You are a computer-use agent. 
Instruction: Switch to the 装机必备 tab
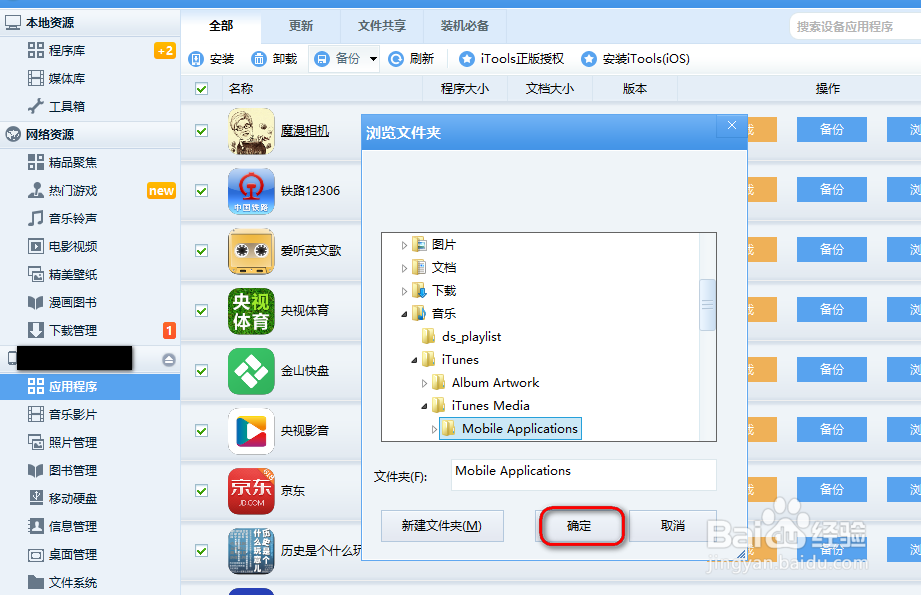coord(465,26)
